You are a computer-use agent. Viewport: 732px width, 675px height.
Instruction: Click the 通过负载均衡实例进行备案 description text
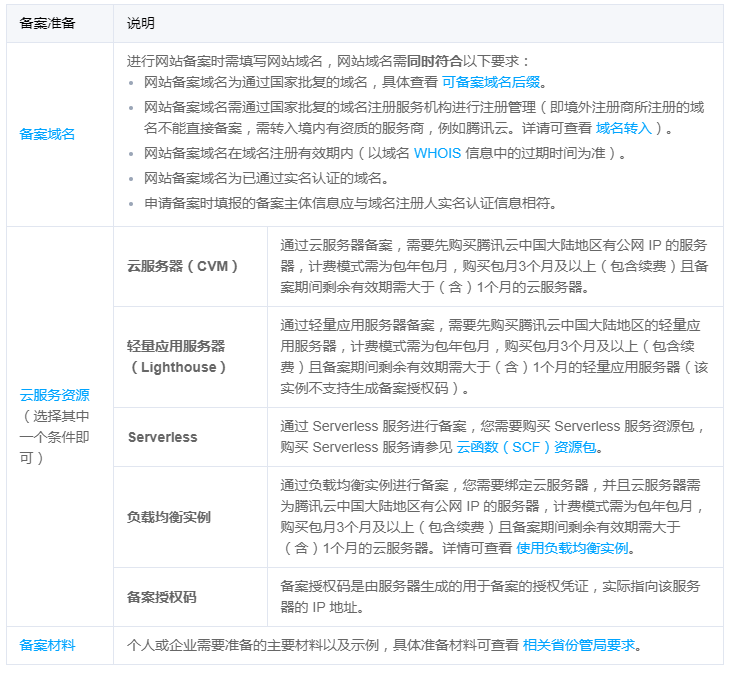click(492, 517)
